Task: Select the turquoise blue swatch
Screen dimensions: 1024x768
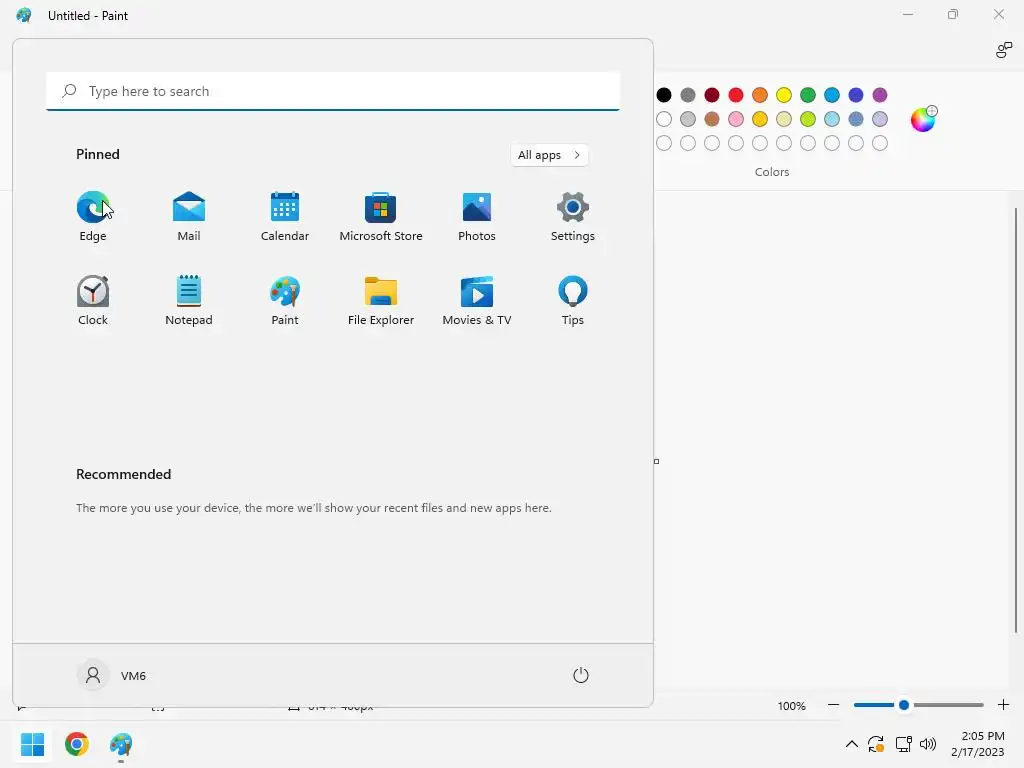Action: (832, 95)
